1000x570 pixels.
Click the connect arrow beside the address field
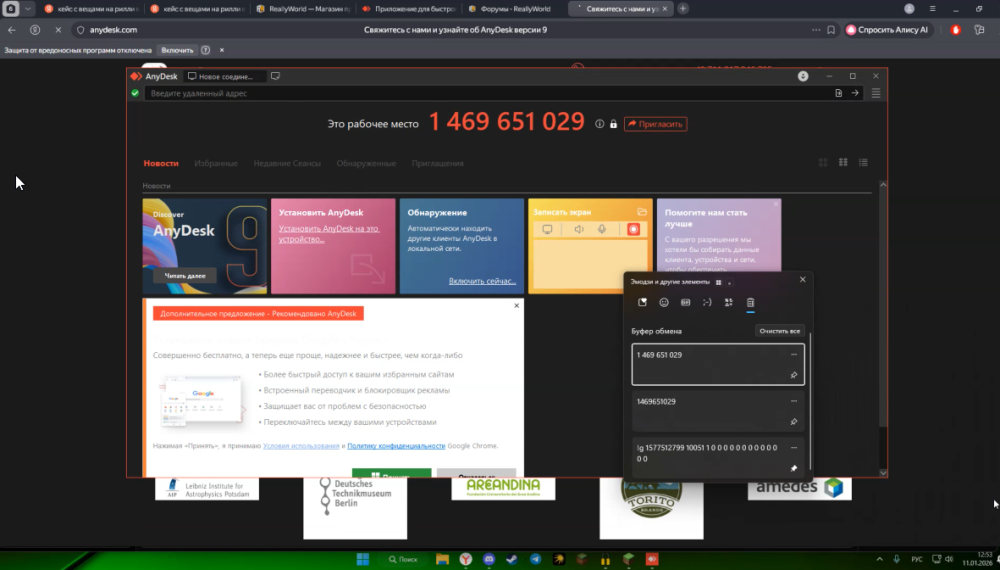click(855, 93)
